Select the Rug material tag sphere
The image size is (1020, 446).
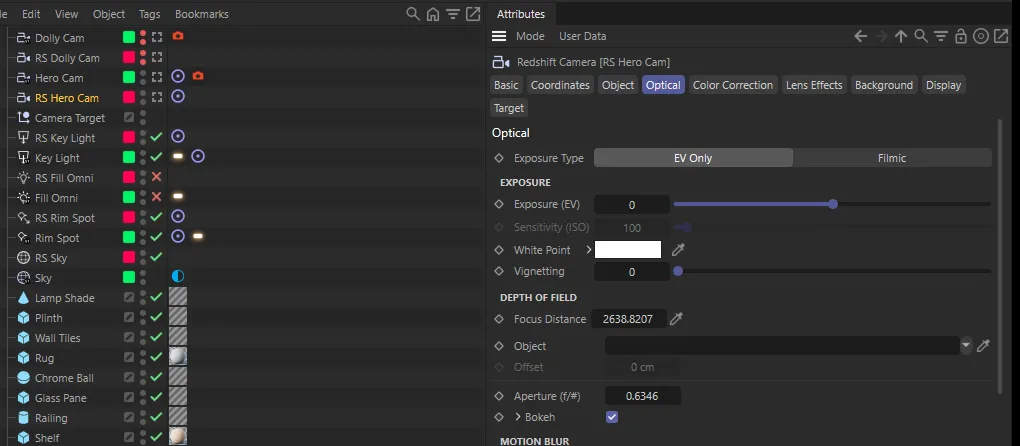tap(178, 357)
